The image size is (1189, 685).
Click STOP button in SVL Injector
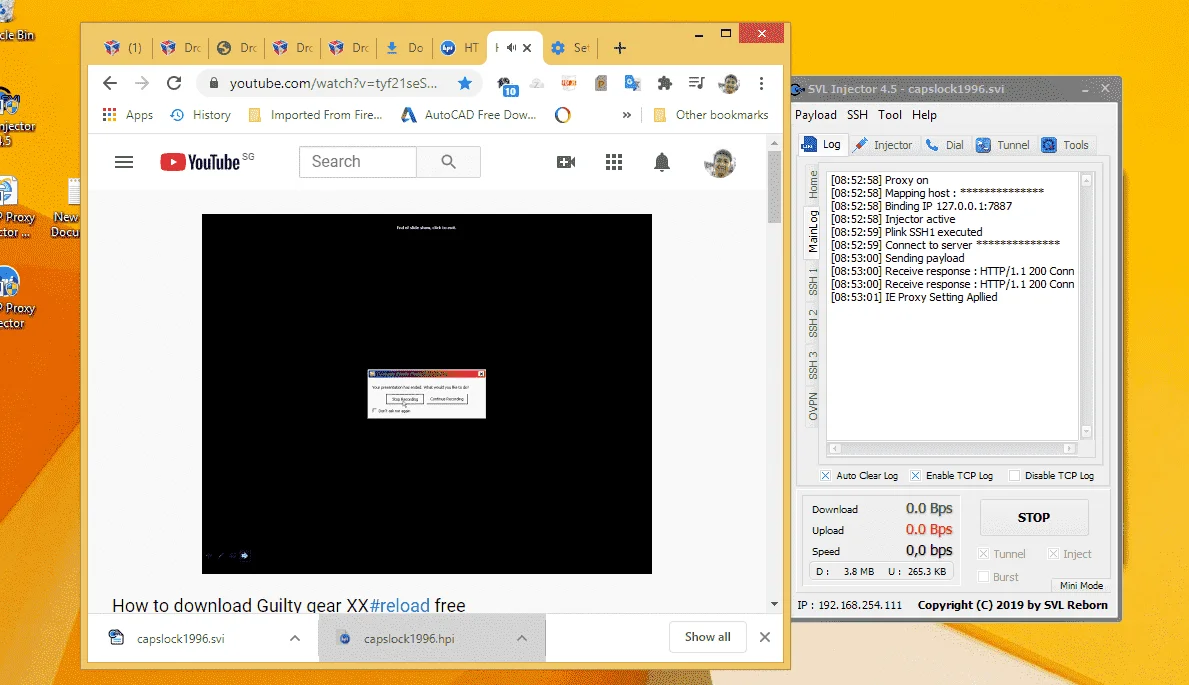pyautogui.click(x=1034, y=517)
